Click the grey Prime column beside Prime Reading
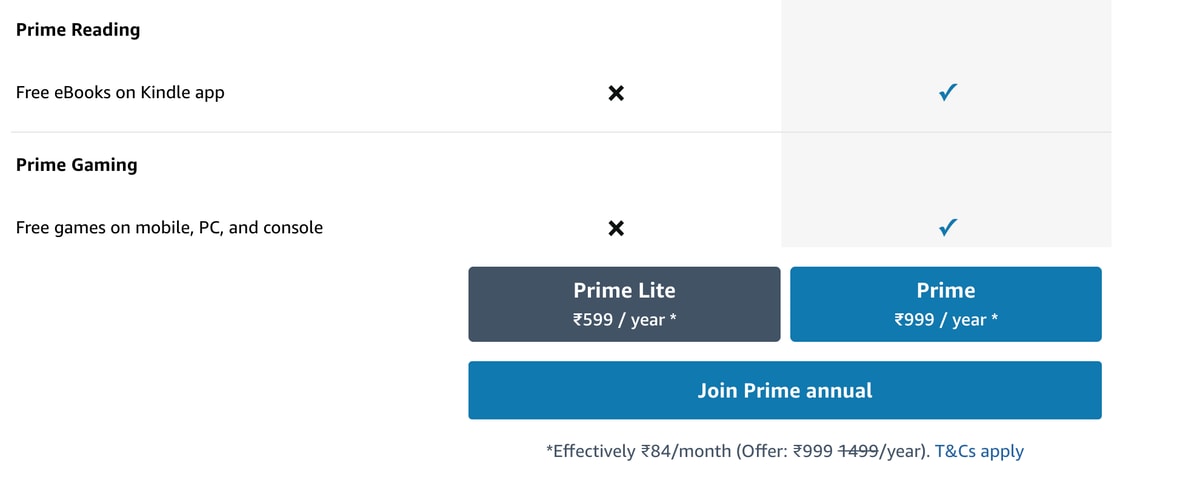The height and width of the screenshot is (480, 1200). pos(945,30)
